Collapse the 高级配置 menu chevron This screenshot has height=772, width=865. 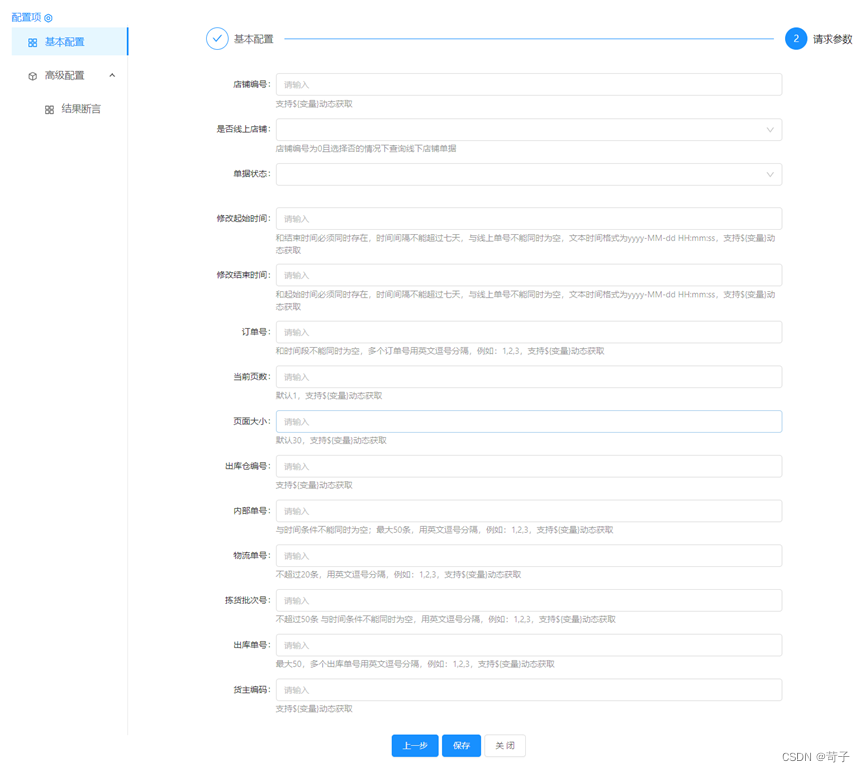tap(113, 75)
